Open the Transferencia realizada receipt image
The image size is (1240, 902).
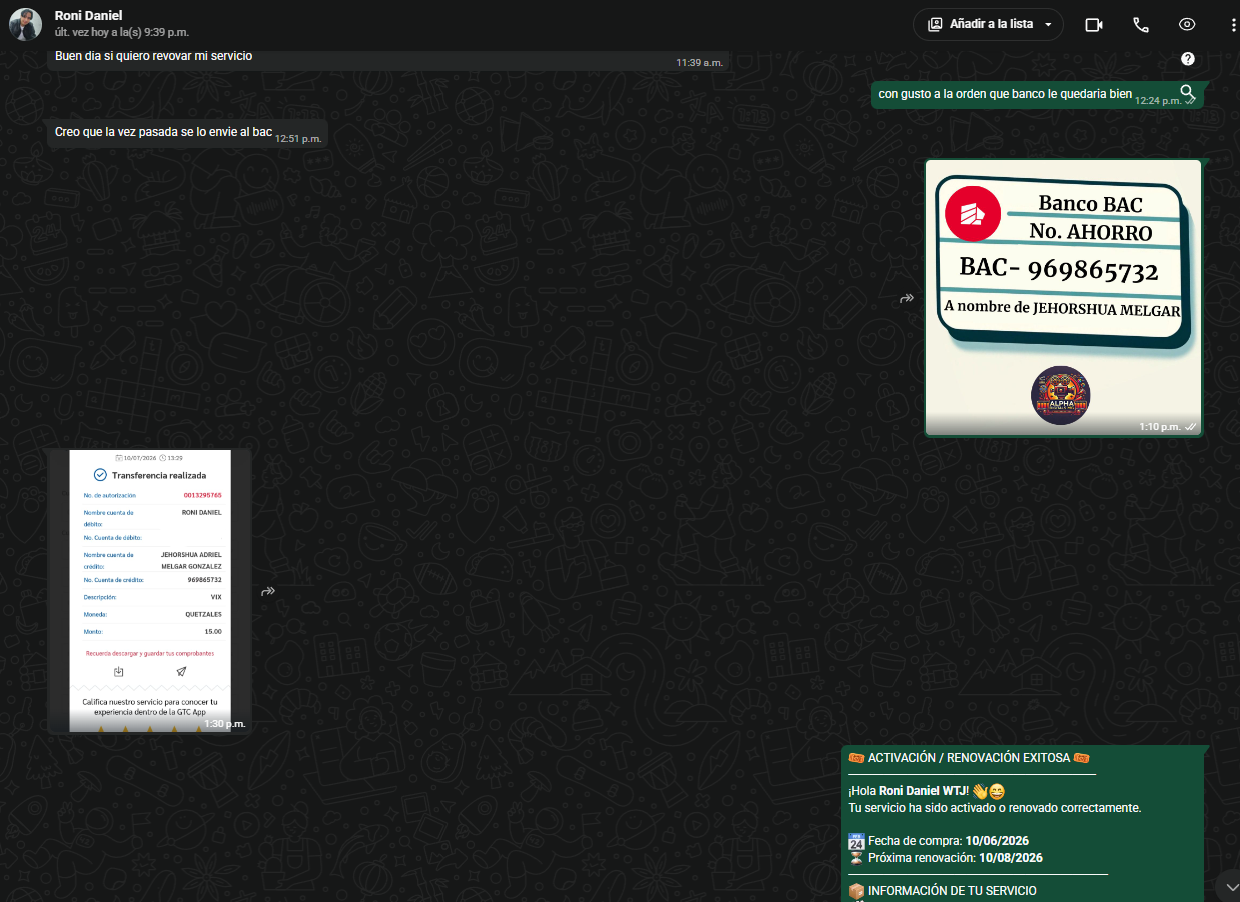pyautogui.click(x=150, y=591)
